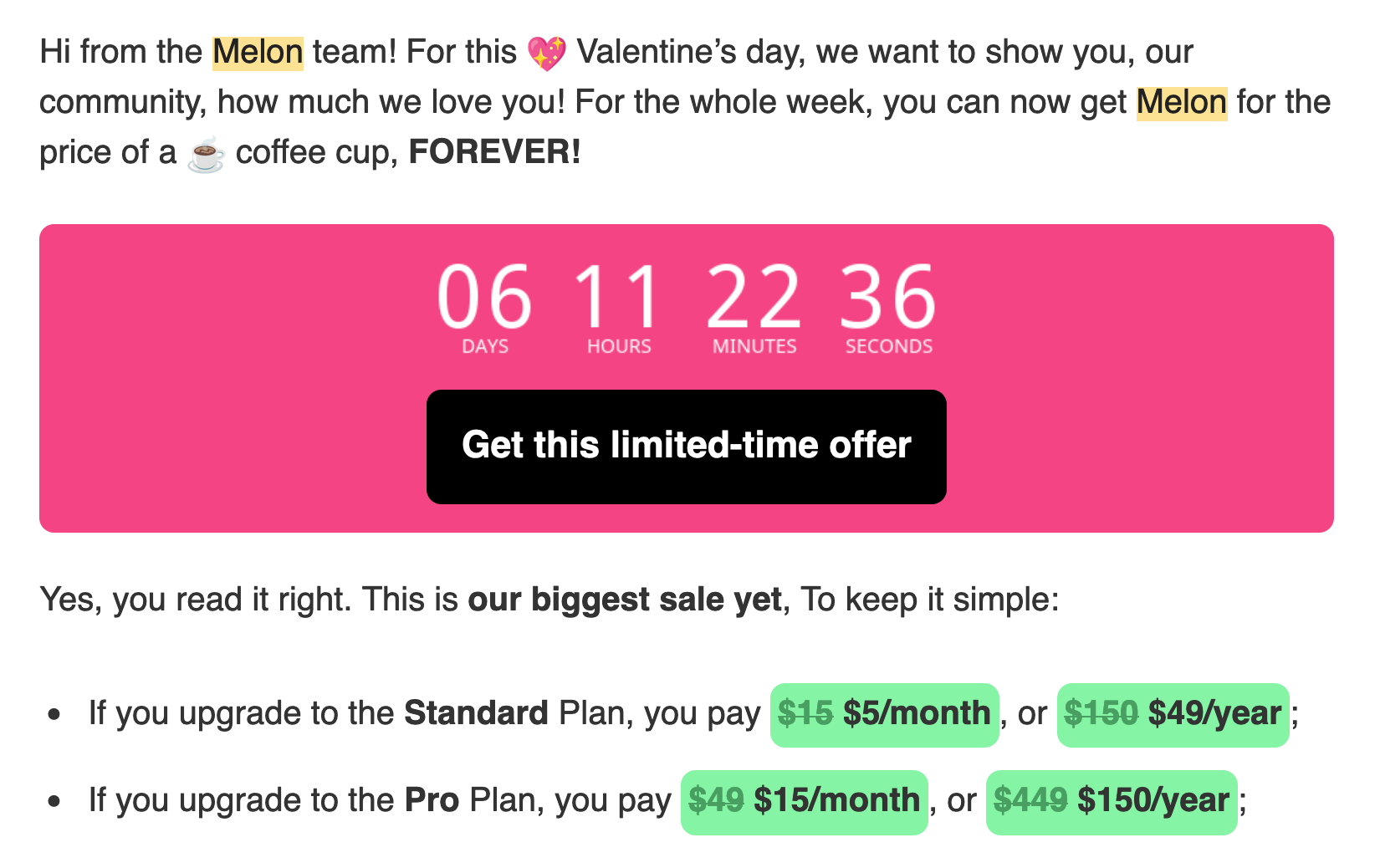Click the DAYS label under countdown

click(485, 346)
